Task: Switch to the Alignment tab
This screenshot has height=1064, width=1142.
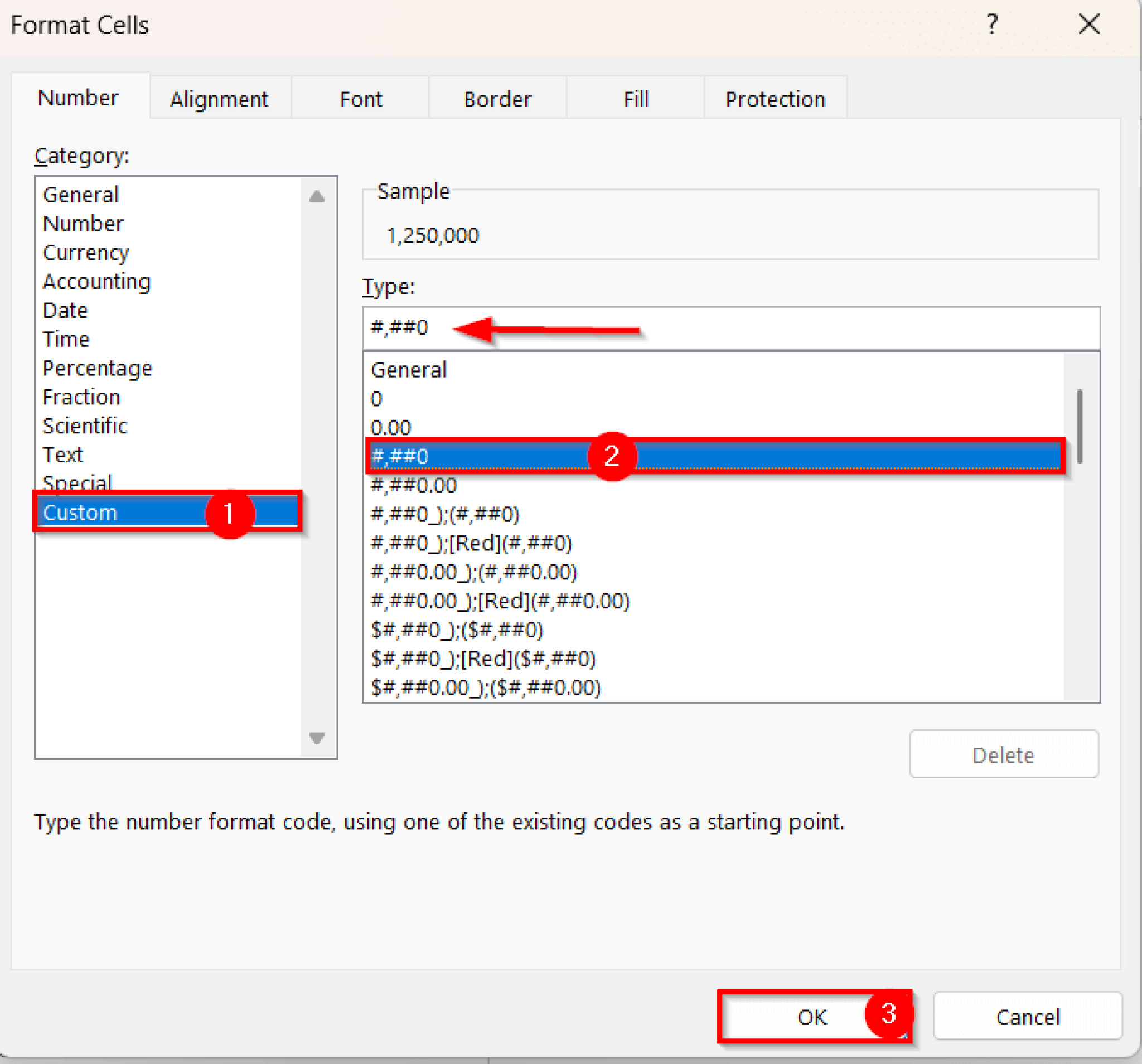Action: 219,99
